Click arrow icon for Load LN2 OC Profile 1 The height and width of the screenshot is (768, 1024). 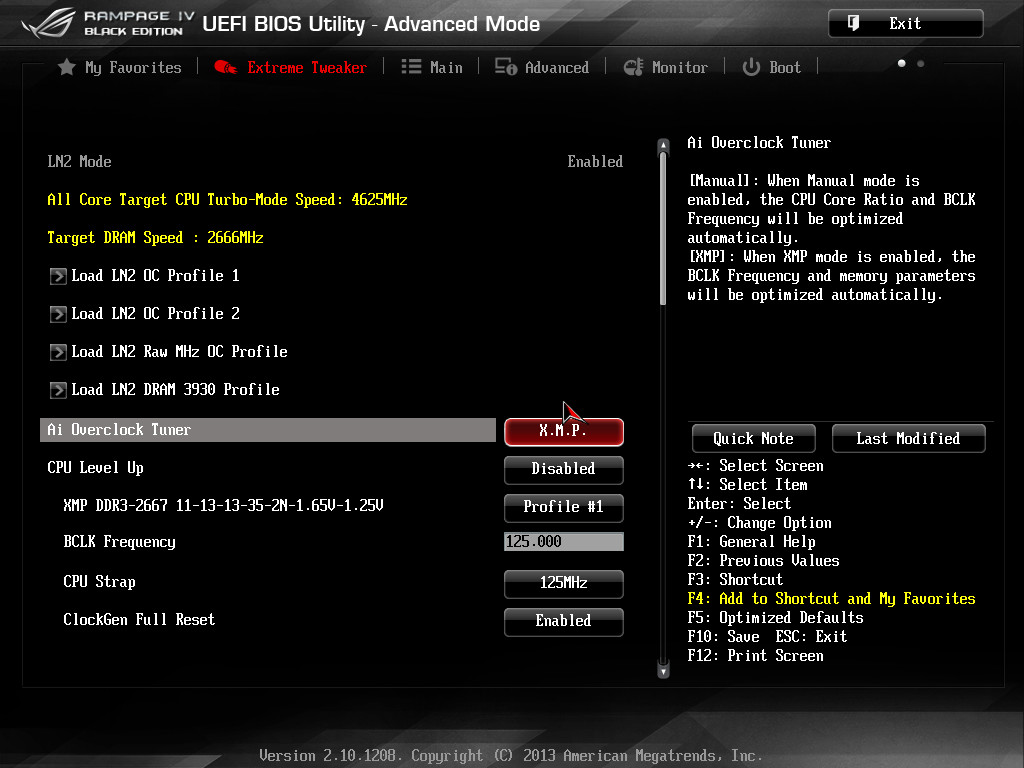coord(58,276)
